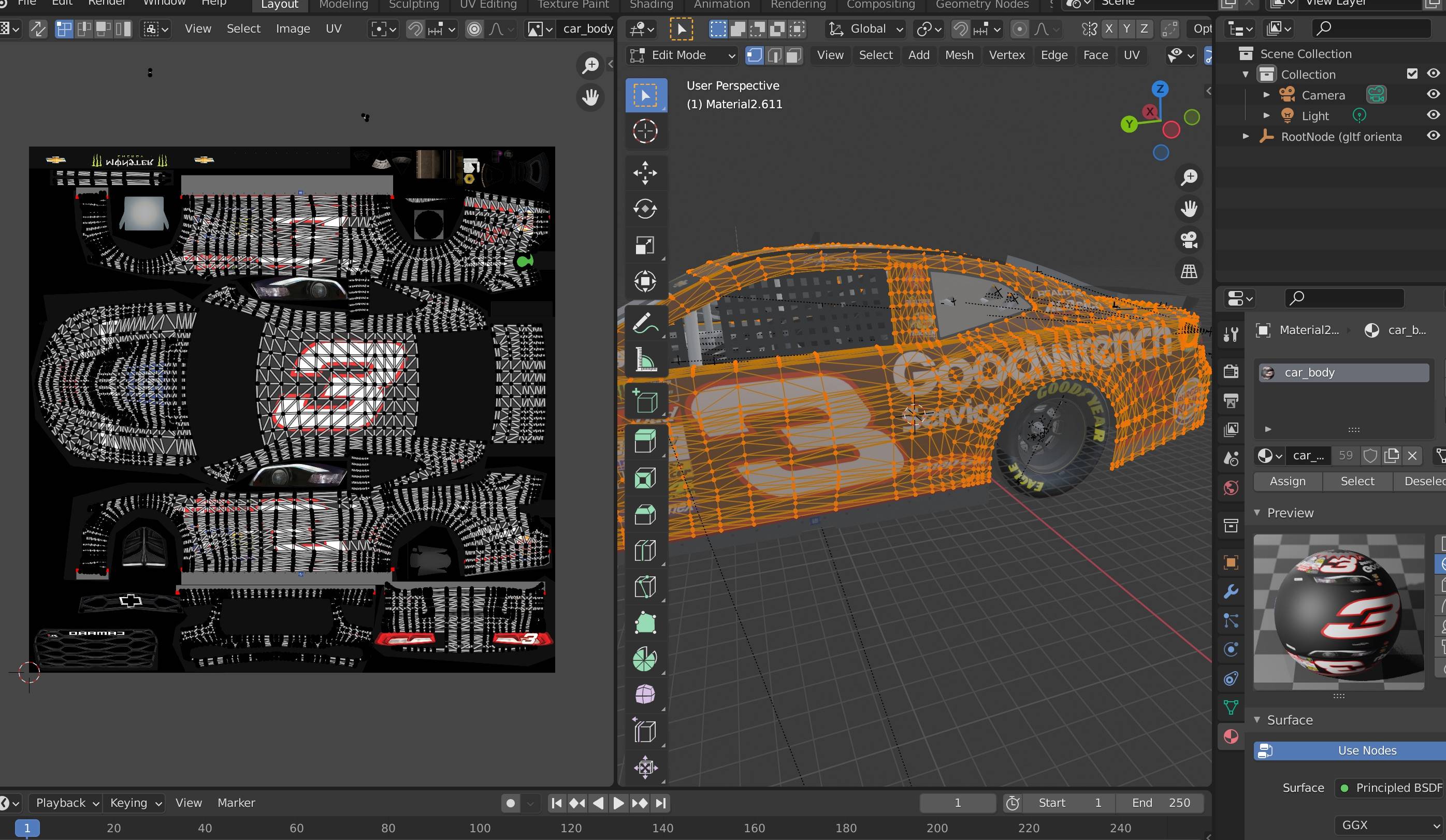Play the animation in timeline
1446x840 pixels.
618,803
